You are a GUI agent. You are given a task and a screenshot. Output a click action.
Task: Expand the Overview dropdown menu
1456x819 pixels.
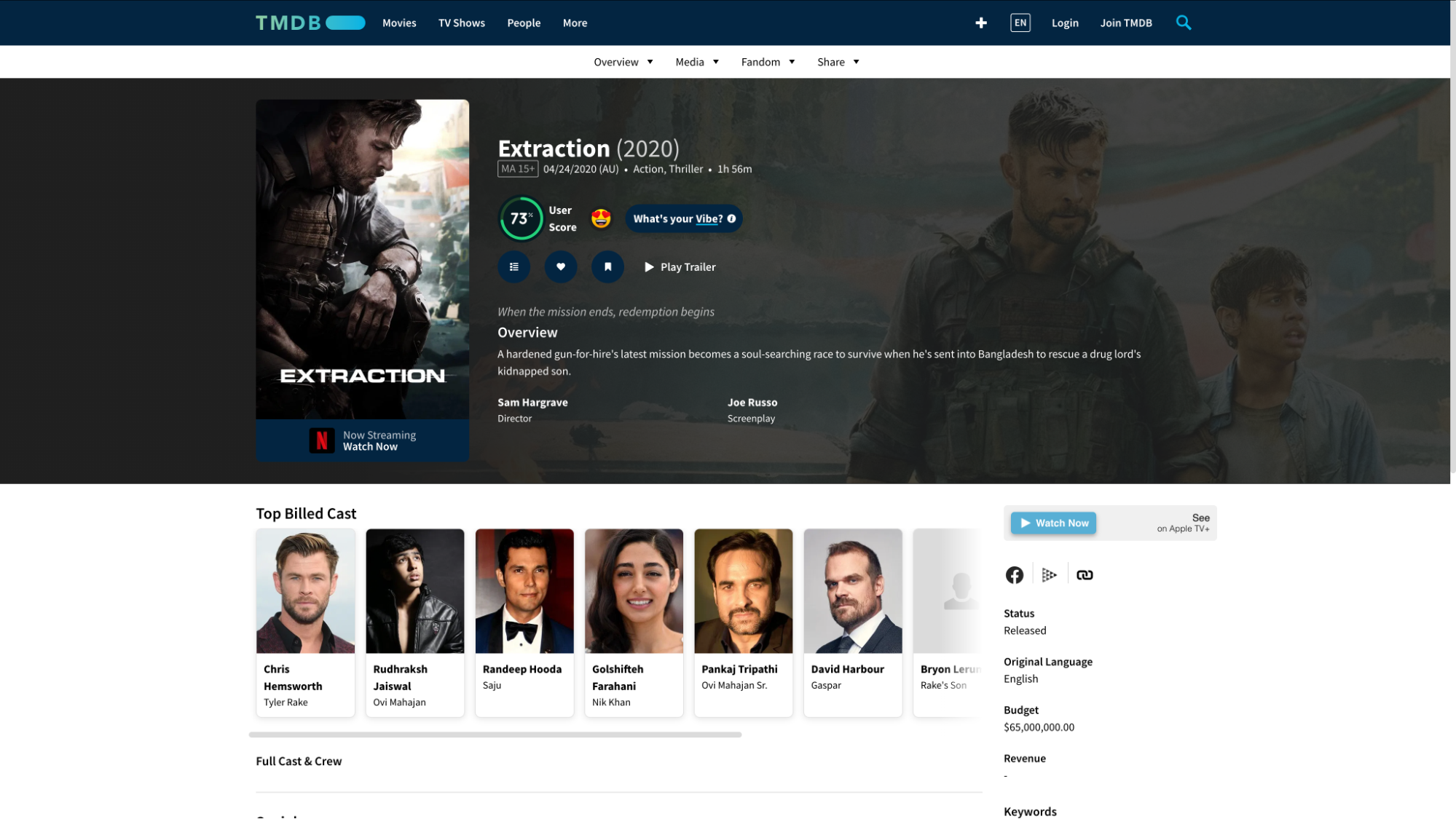(623, 62)
